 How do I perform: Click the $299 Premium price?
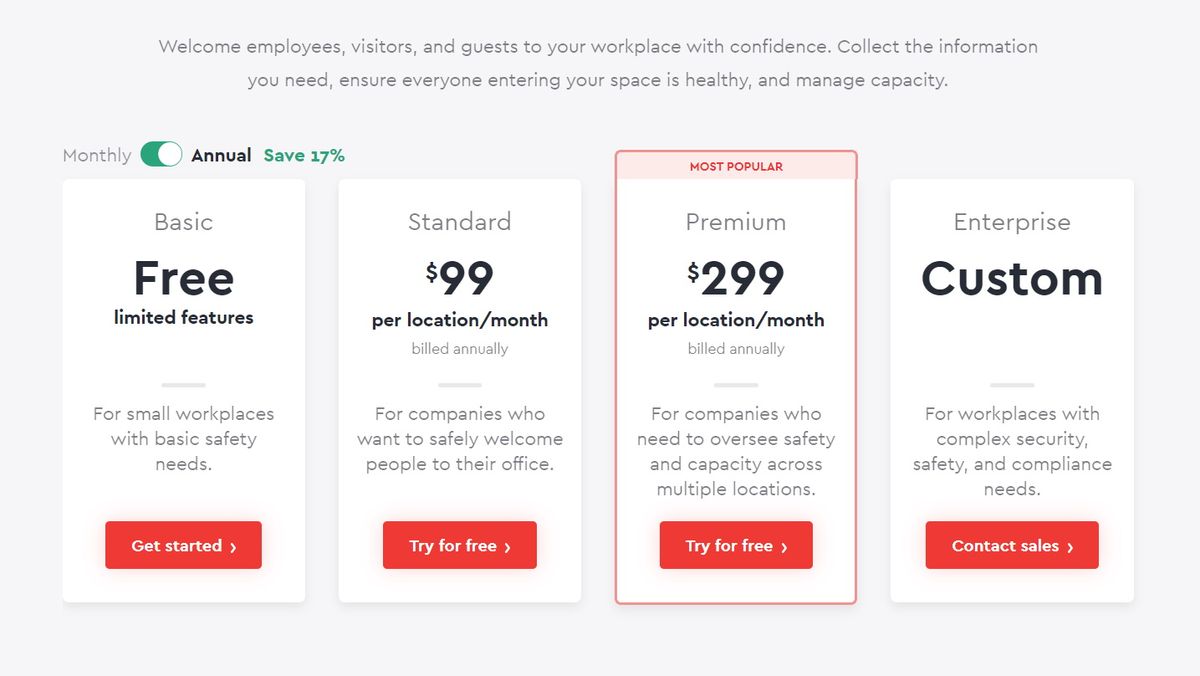click(735, 279)
